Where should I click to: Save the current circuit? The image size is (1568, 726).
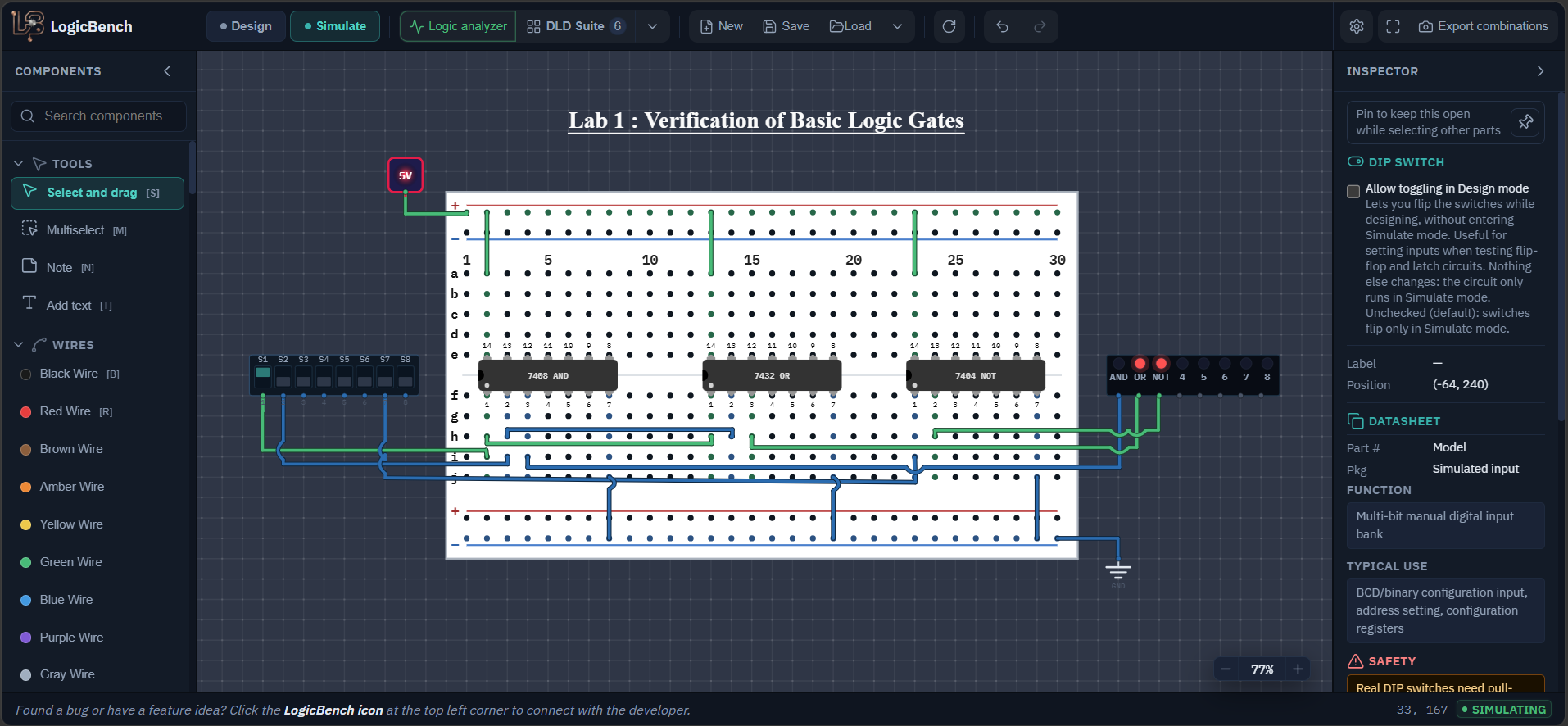click(x=786, y=26)
